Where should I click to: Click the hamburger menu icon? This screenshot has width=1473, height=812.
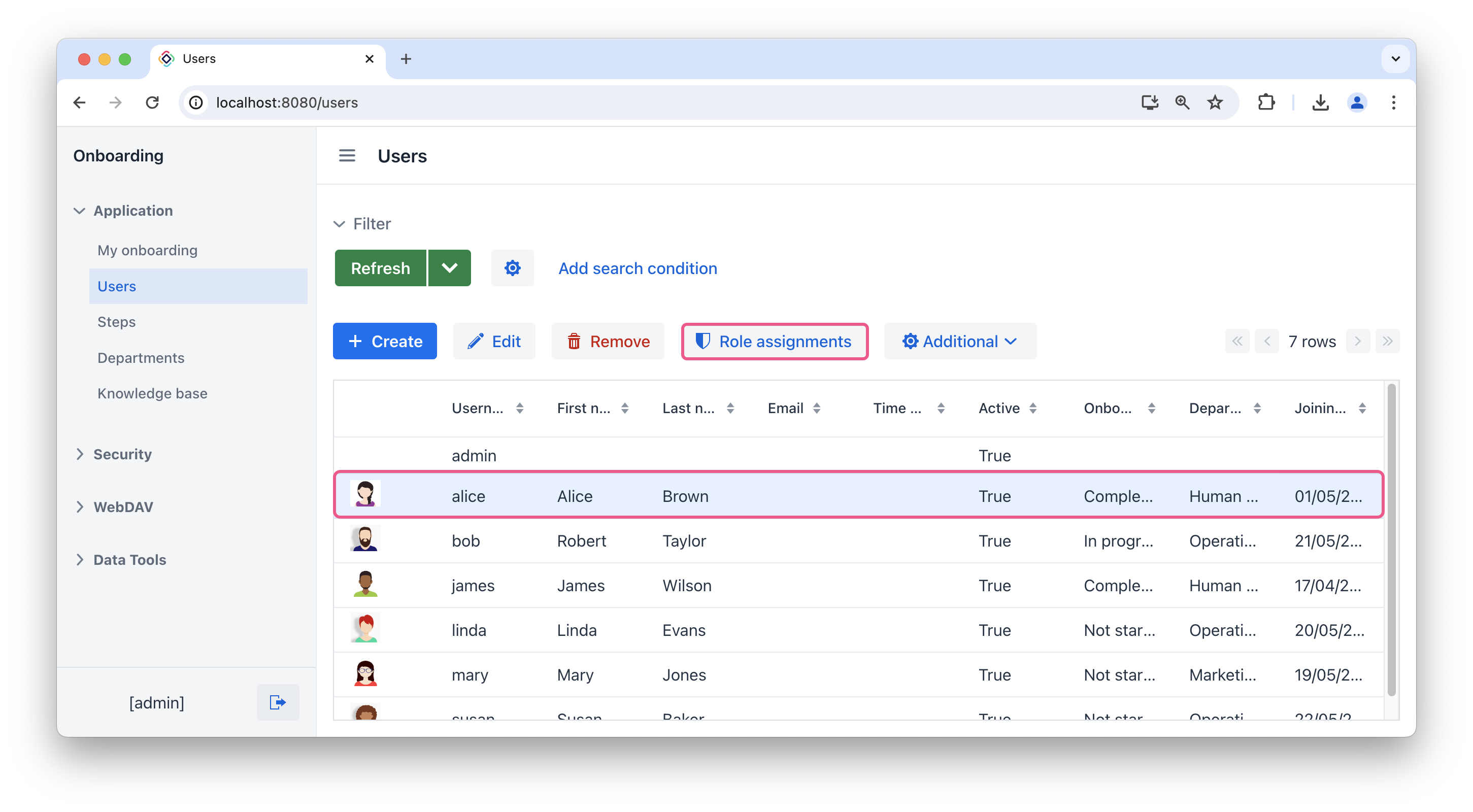pyautogui.click(x=347, y=156)
